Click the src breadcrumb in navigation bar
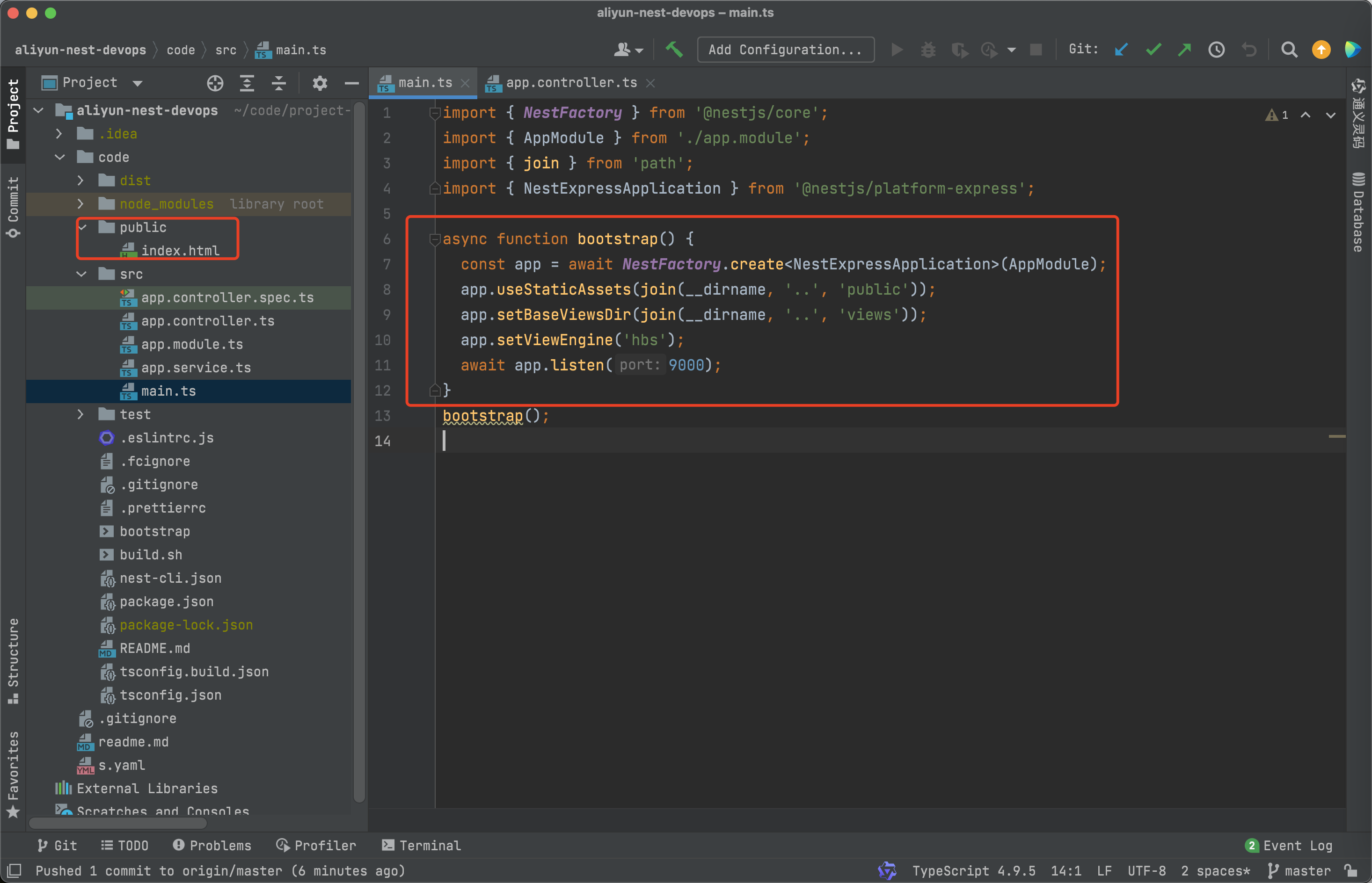This screenshot has width=1372, height=883. pos(226,51)
